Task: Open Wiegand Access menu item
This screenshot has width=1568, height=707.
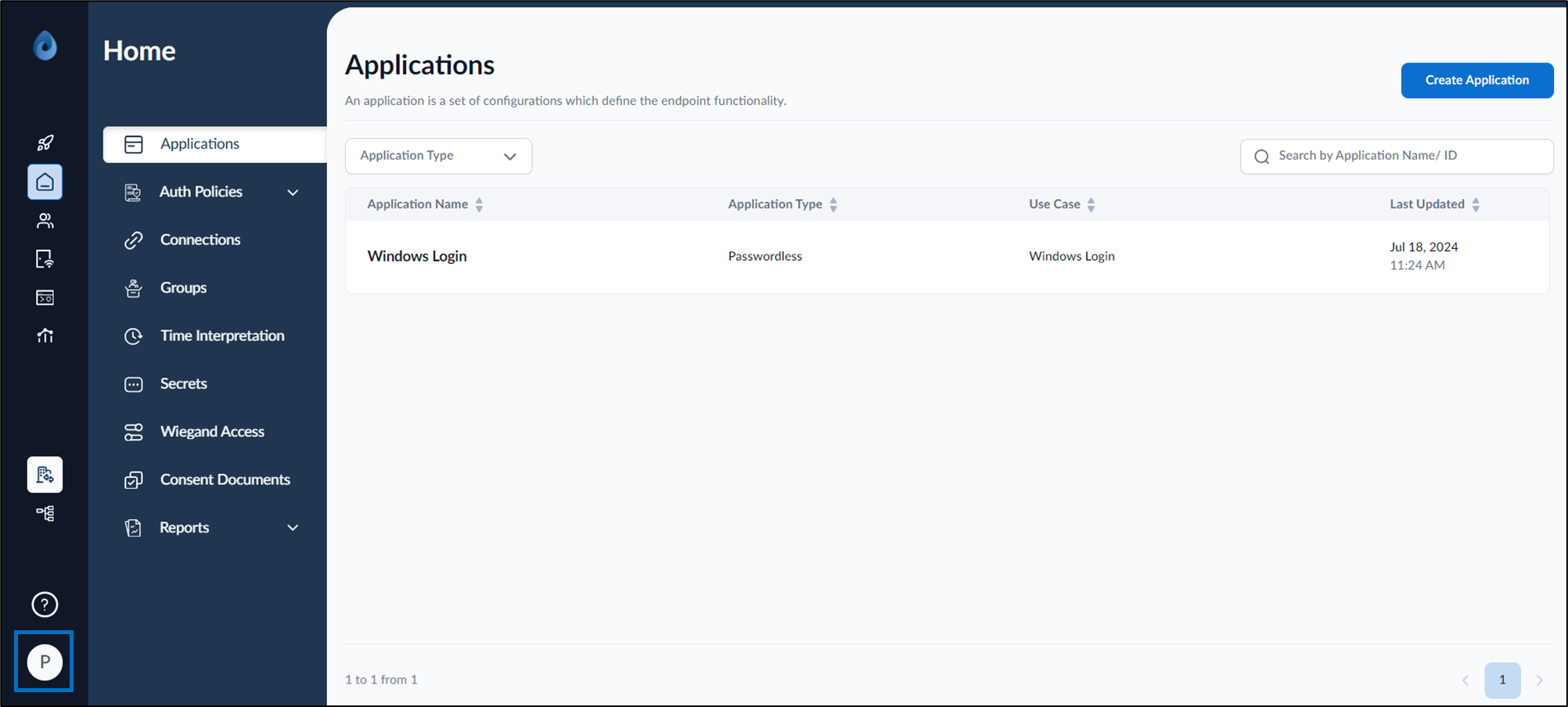Action: (x=212, y=431)
